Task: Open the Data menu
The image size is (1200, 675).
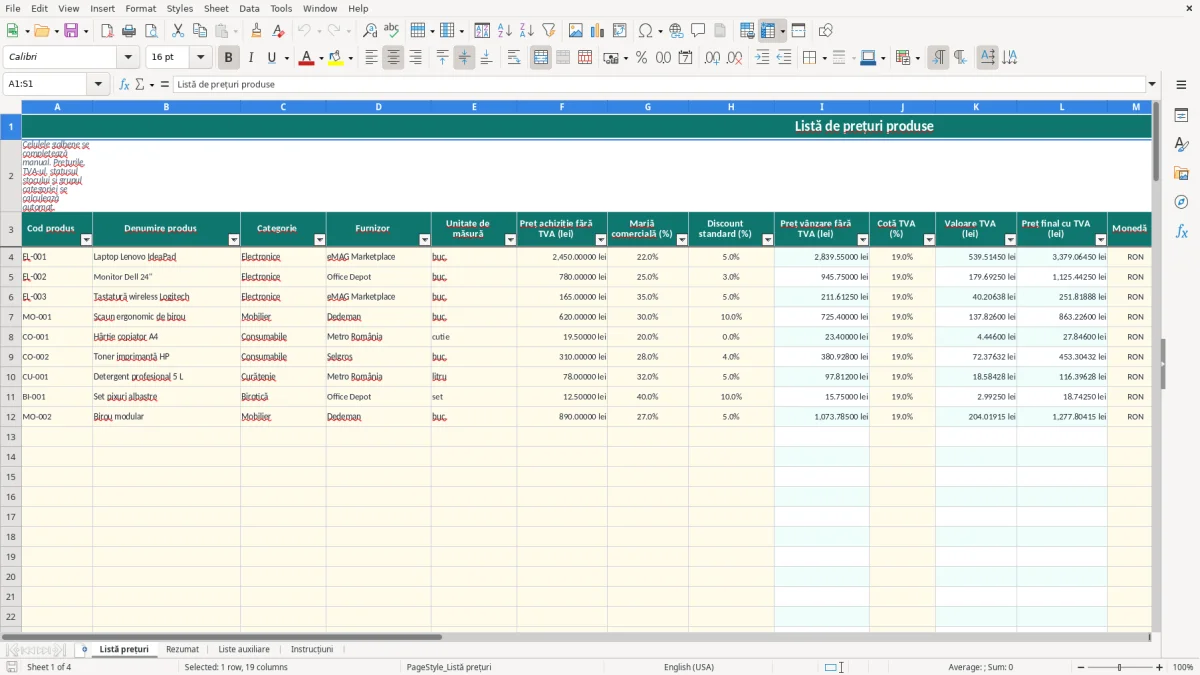Action: click(249, 8)
